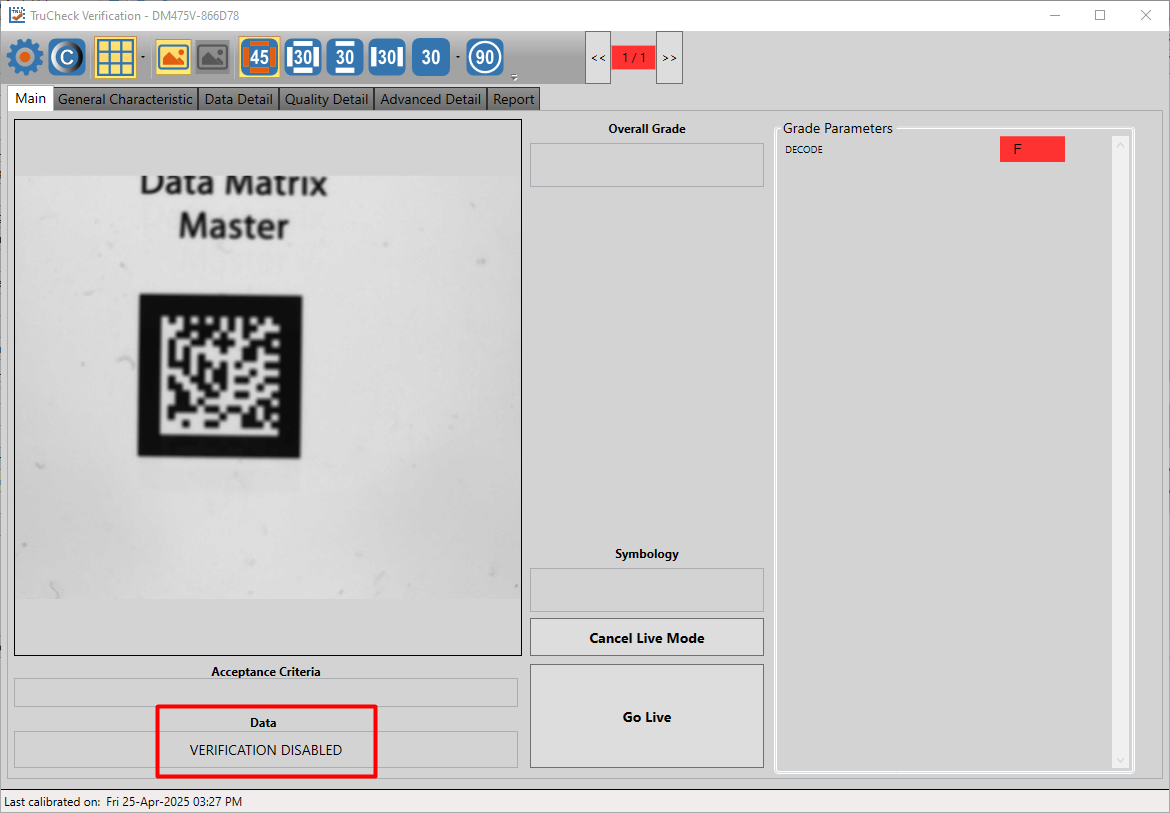Image resolution: width=1170 pixels, height=813 pixels.
Task: Switch to the Data Detail tab
Action: (x=238, y=99)
